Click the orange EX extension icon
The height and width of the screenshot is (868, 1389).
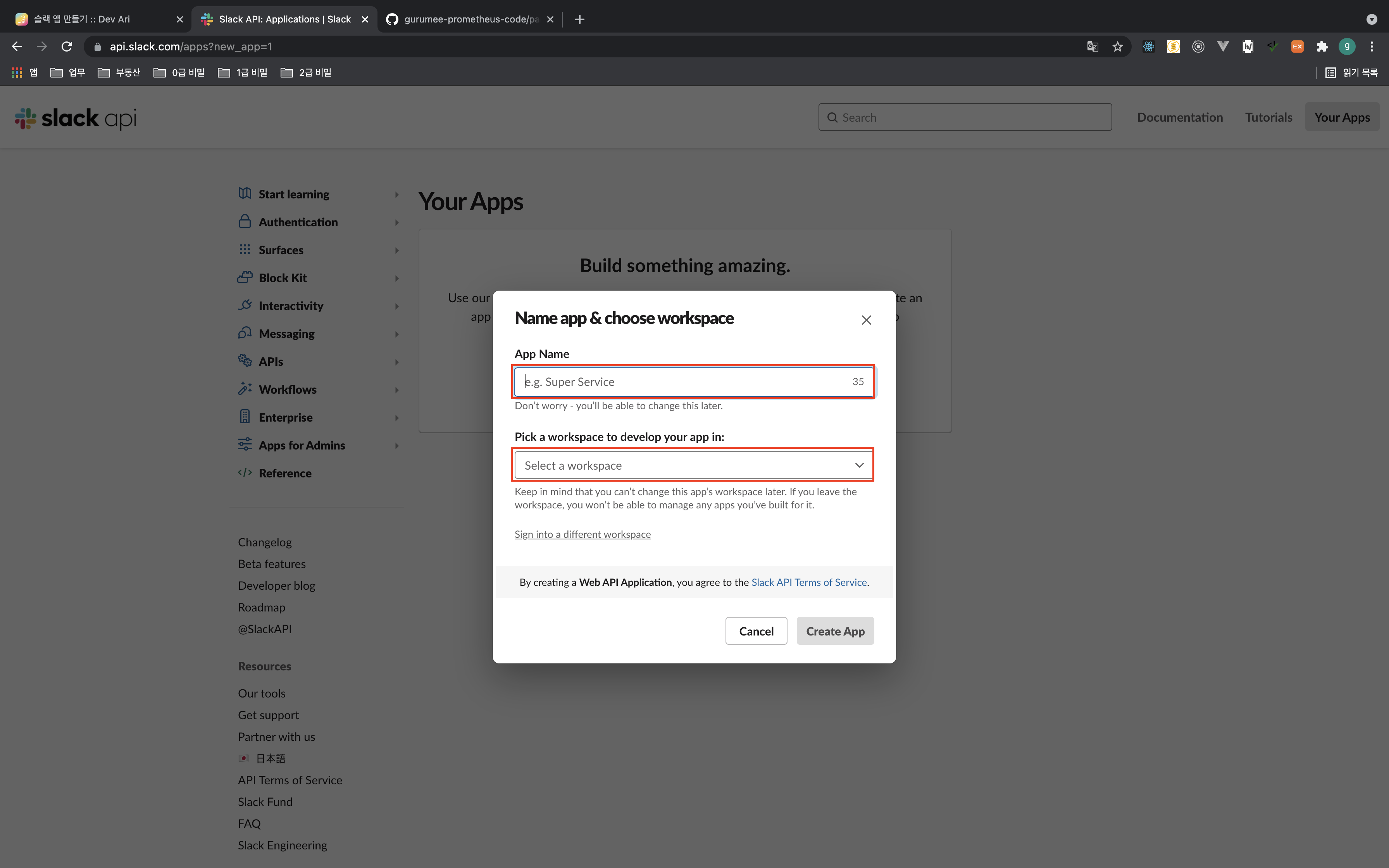coord(1297,46)
